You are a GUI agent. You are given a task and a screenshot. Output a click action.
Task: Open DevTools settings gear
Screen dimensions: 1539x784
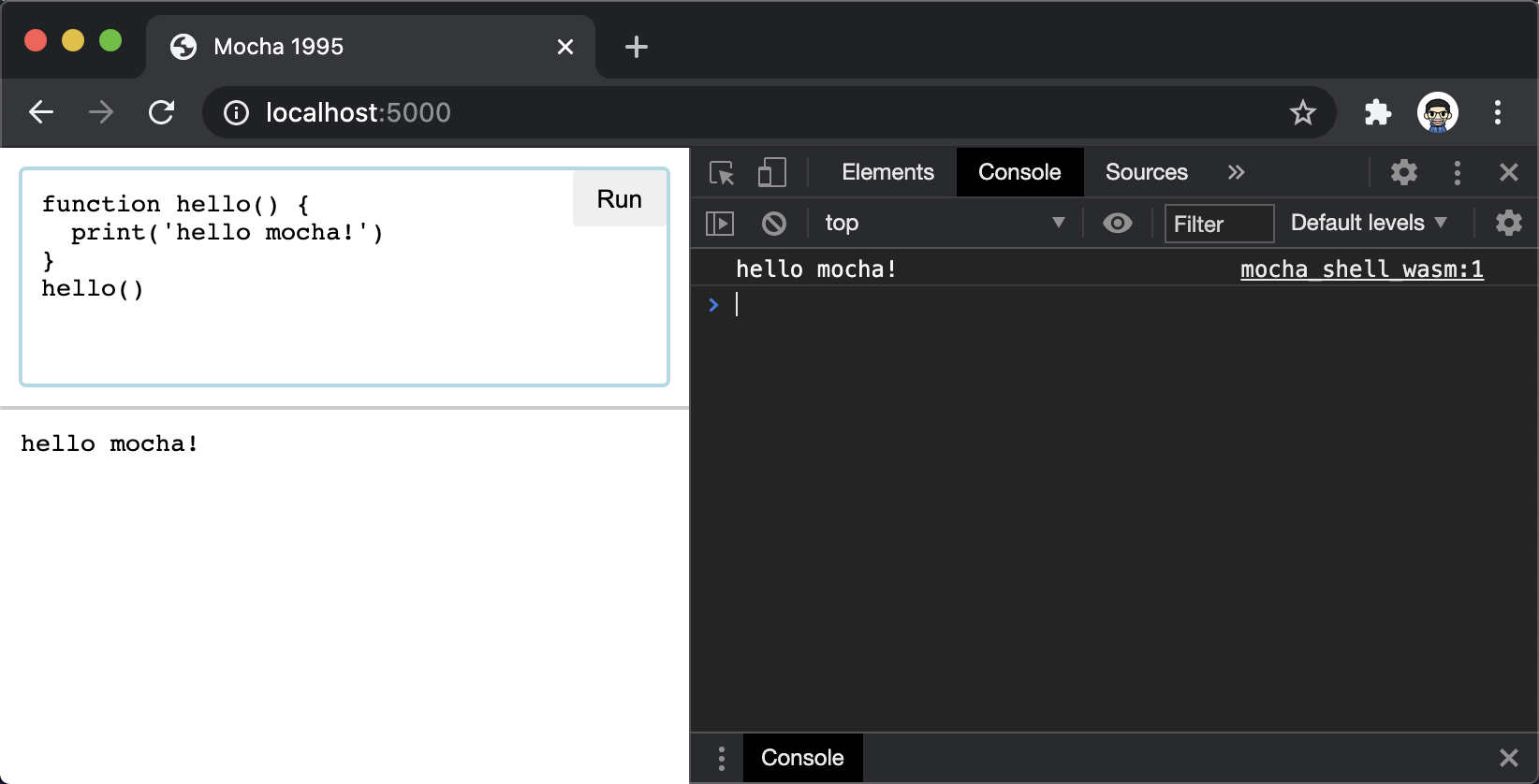[x=1403, y=172]
